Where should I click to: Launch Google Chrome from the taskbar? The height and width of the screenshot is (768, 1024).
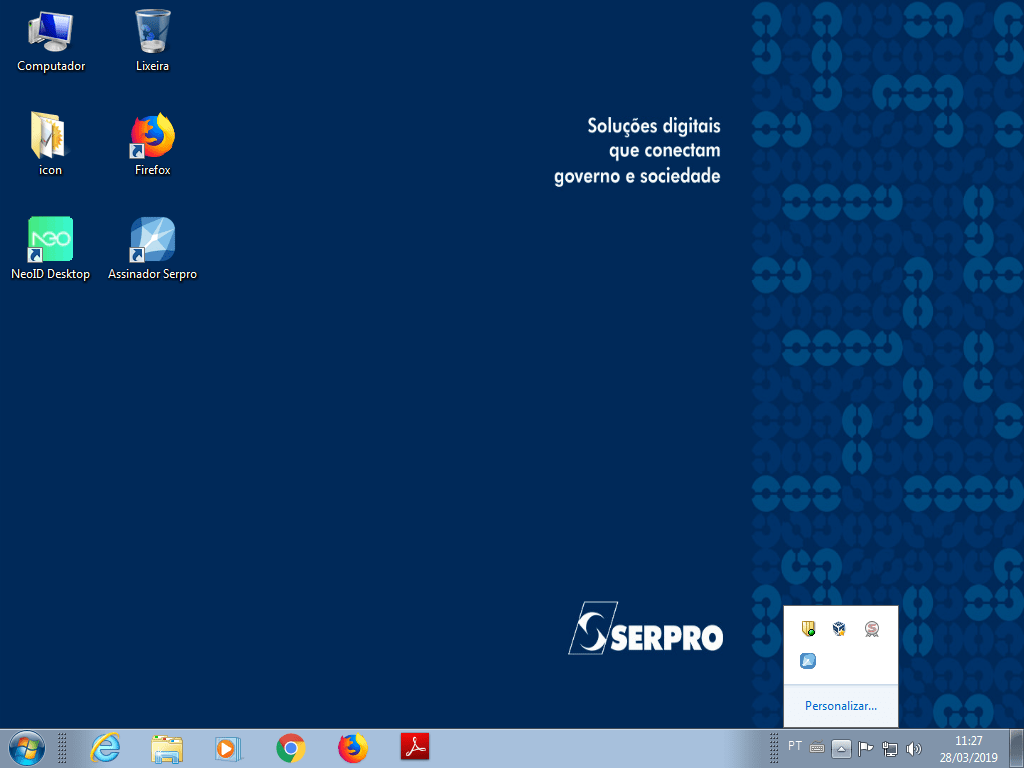pyautogui.click(x=291, y=747)
